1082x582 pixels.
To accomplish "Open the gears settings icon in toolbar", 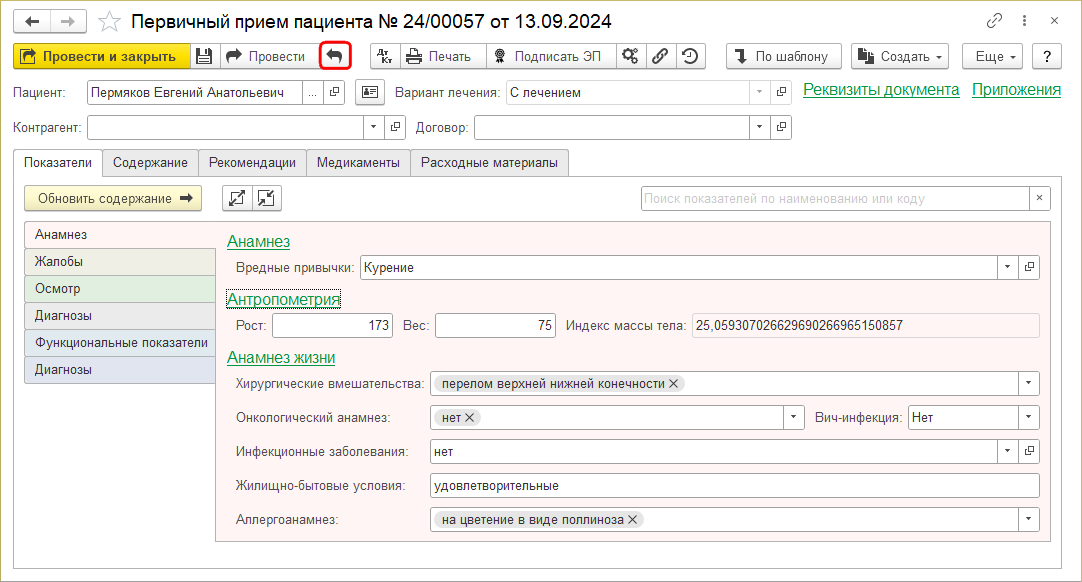I will [x=630, y=56].
